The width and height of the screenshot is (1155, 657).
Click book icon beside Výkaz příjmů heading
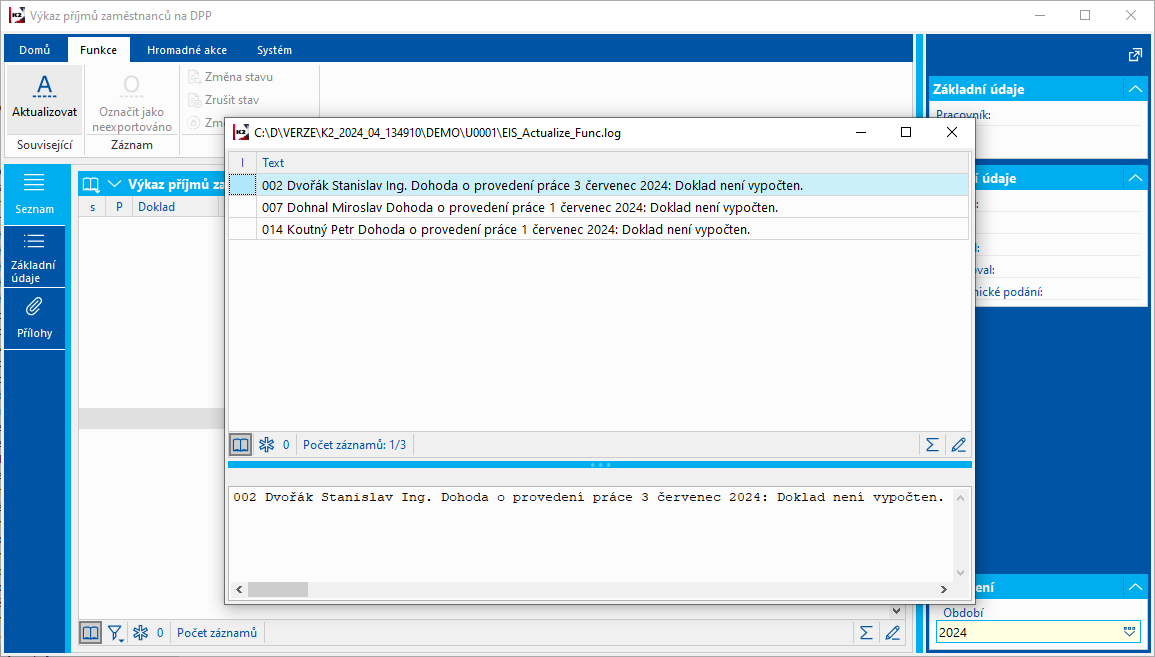91,184
